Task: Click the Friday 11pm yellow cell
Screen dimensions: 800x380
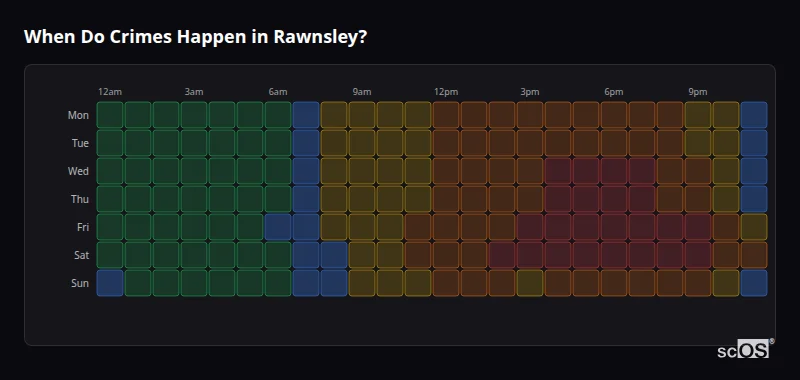Action: 754,227
